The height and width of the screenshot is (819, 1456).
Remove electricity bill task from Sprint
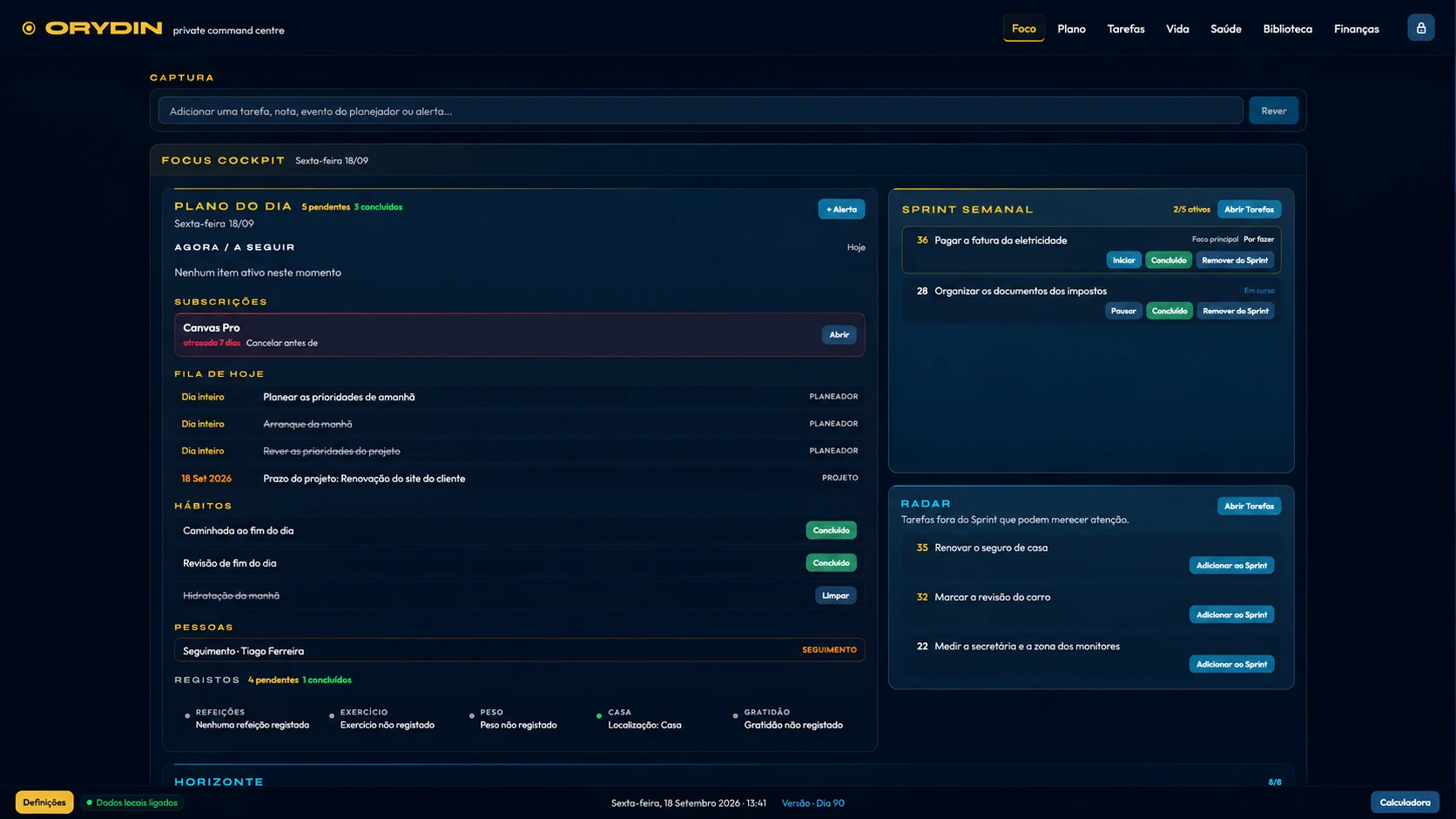point(1234,260)
